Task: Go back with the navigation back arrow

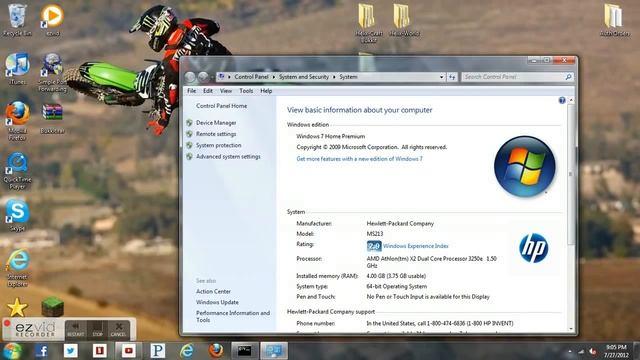Action: coord(190,77)
